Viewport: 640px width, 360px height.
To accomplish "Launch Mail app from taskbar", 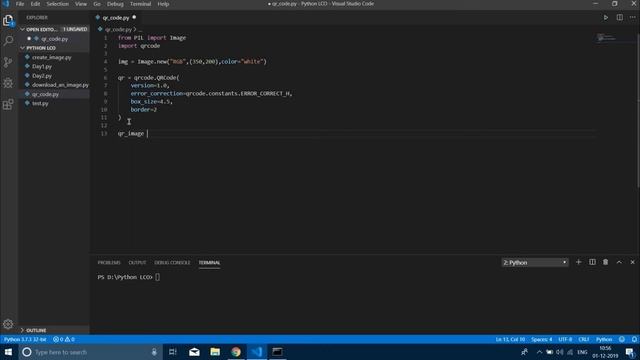I will coord(194,352).
